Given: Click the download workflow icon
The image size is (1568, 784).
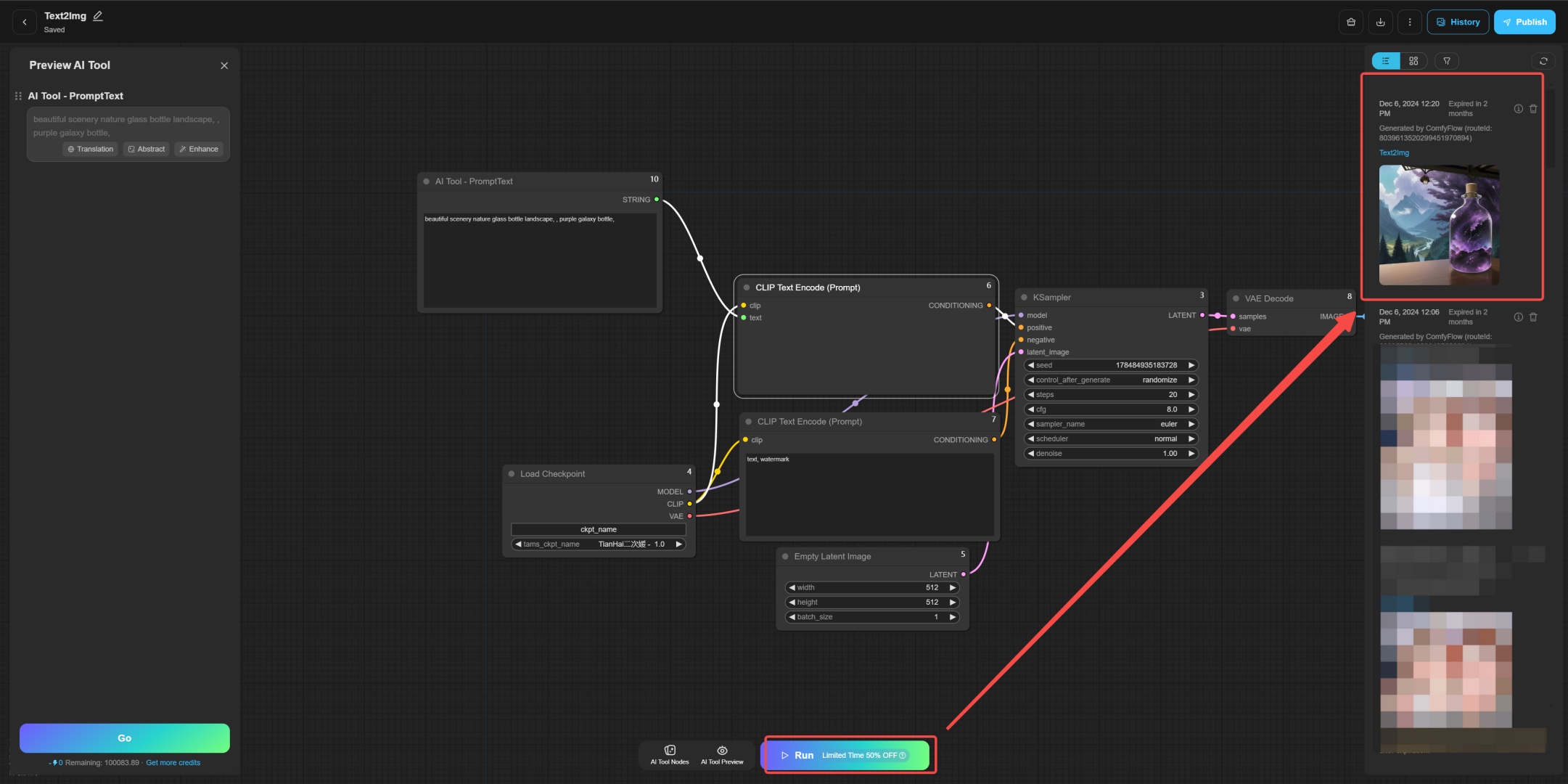Looking at the screenshot, I should point(1380,22).
